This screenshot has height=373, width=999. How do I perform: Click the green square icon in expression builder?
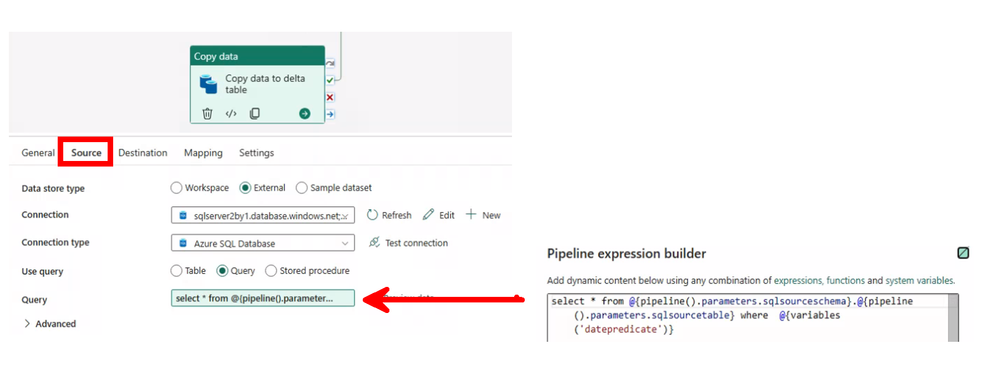(963, 253)
